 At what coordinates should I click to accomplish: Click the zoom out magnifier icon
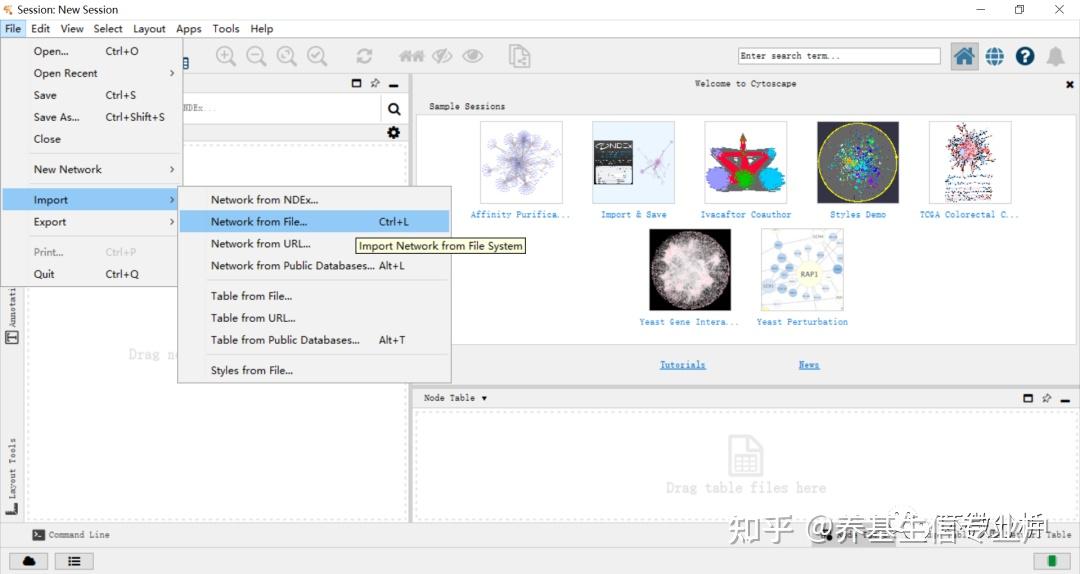pyautogui.click(x=256, y=56)
